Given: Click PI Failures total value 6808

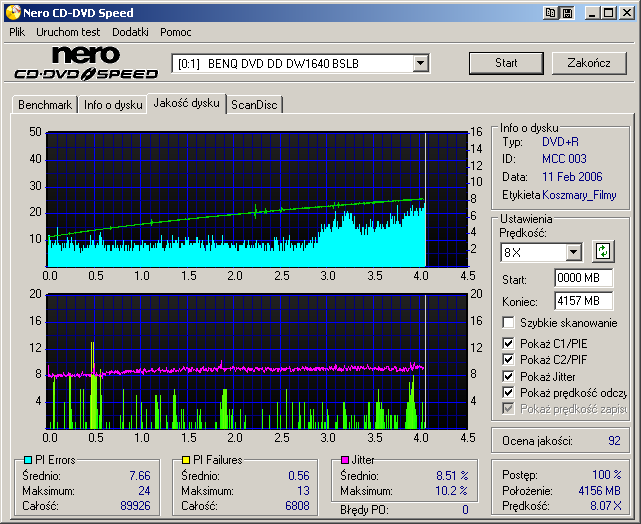Looking at the screenshot, I should click(297, 506).
